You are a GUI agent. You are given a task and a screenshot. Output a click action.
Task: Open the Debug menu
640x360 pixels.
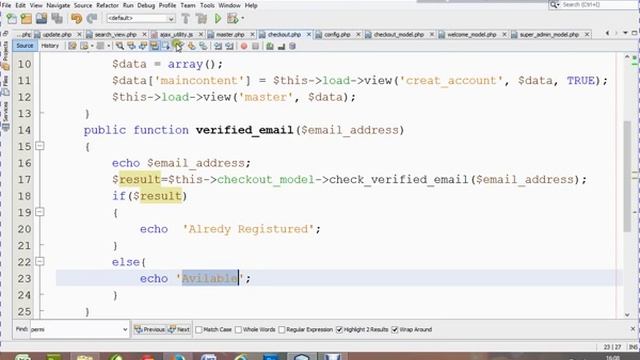click(146, 5)
